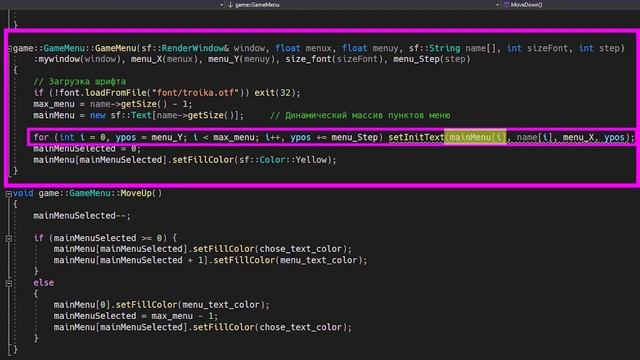Click 'mainMenu[mainMenuSelected + 1].setFillColor(menu_text_color);'
Screen dimensions: 640x360
click(210, 260)
